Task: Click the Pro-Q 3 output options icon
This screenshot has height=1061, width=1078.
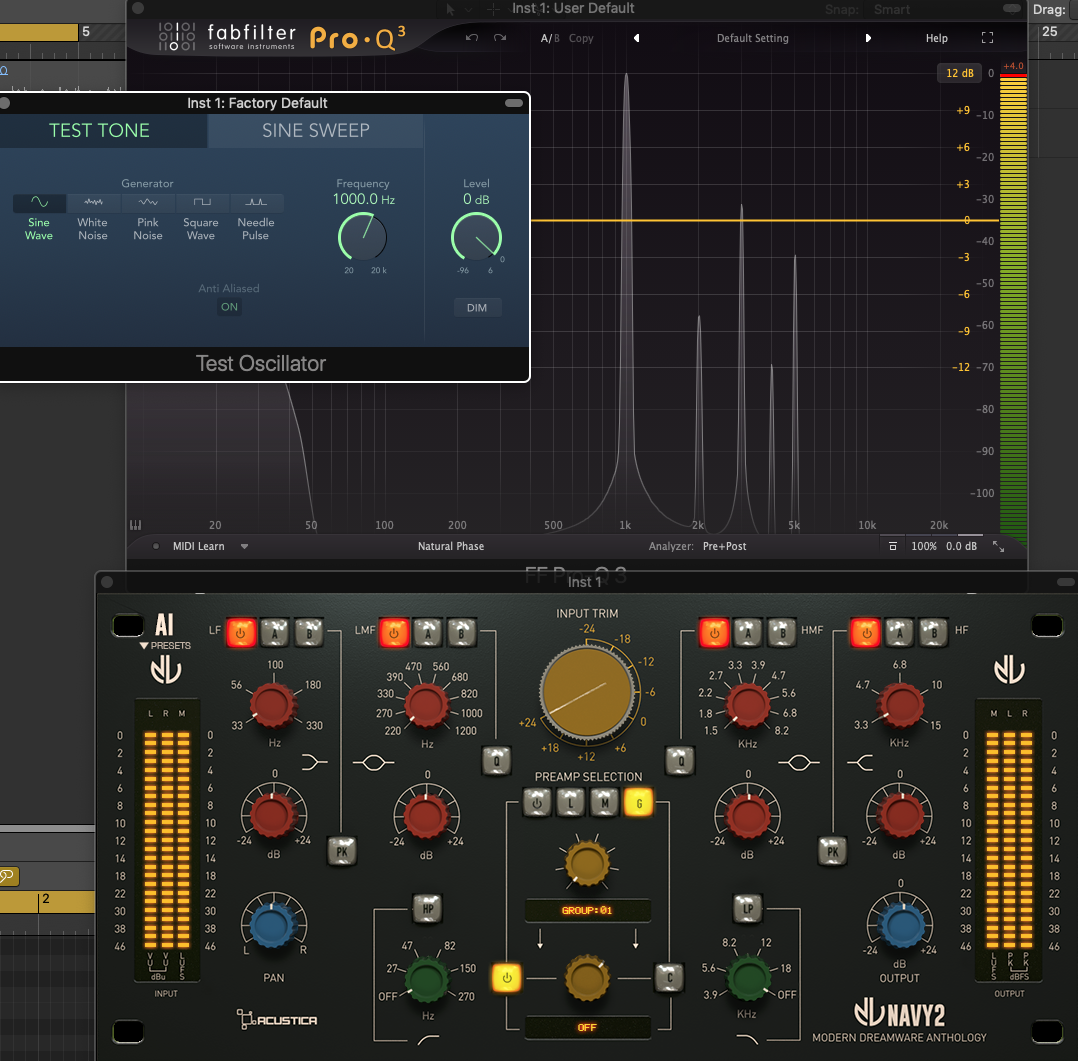Action: 892,546
